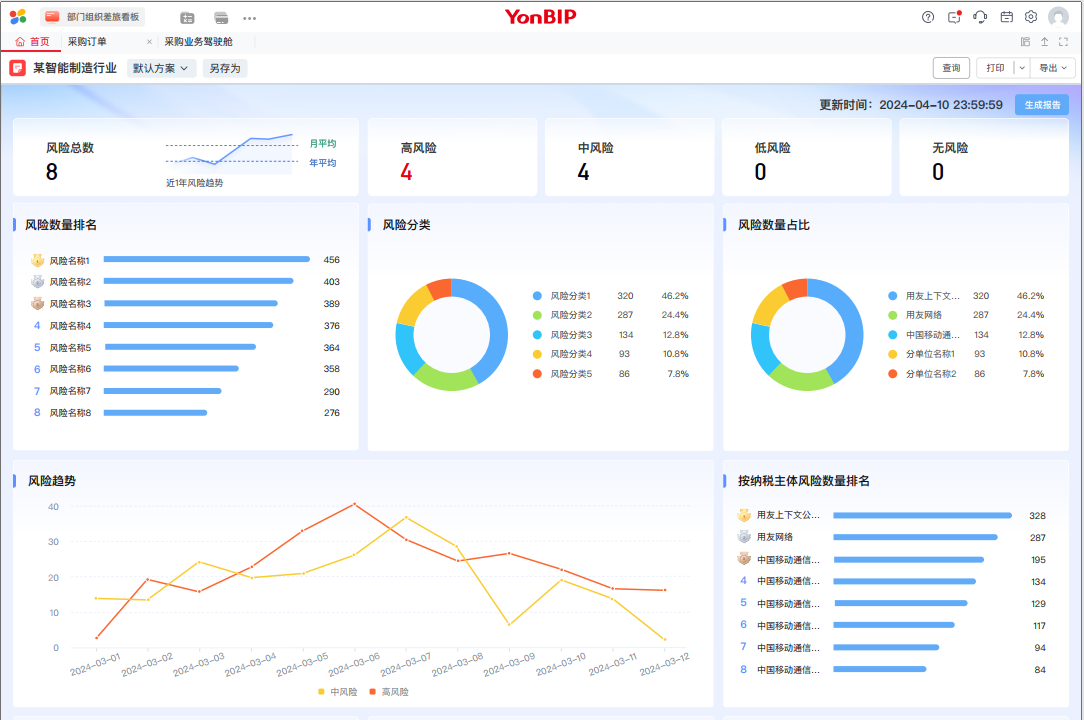Open customer service headset icon
1084x720 pixels.
tap(980, 17)
